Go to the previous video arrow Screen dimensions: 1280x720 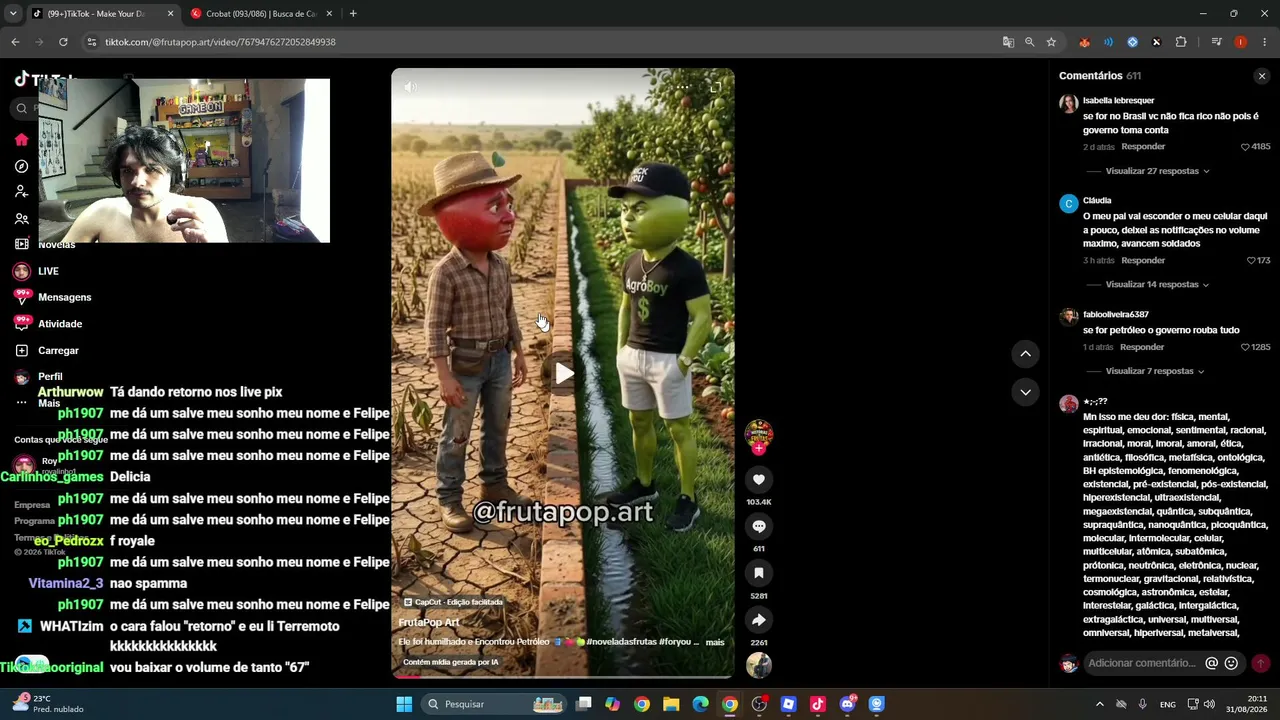(1025, 354)
